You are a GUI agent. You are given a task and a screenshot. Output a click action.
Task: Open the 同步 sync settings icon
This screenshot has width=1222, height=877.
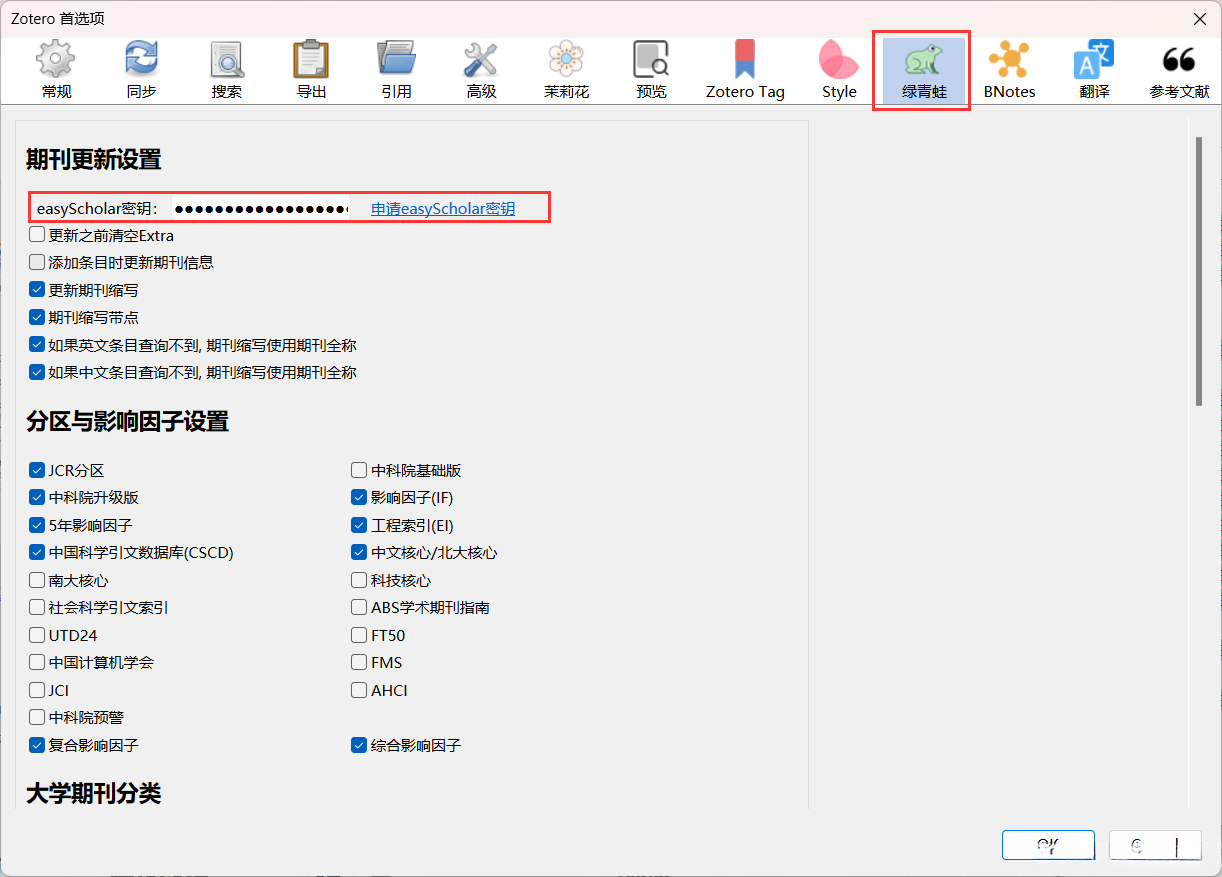[x=141, y=68]
